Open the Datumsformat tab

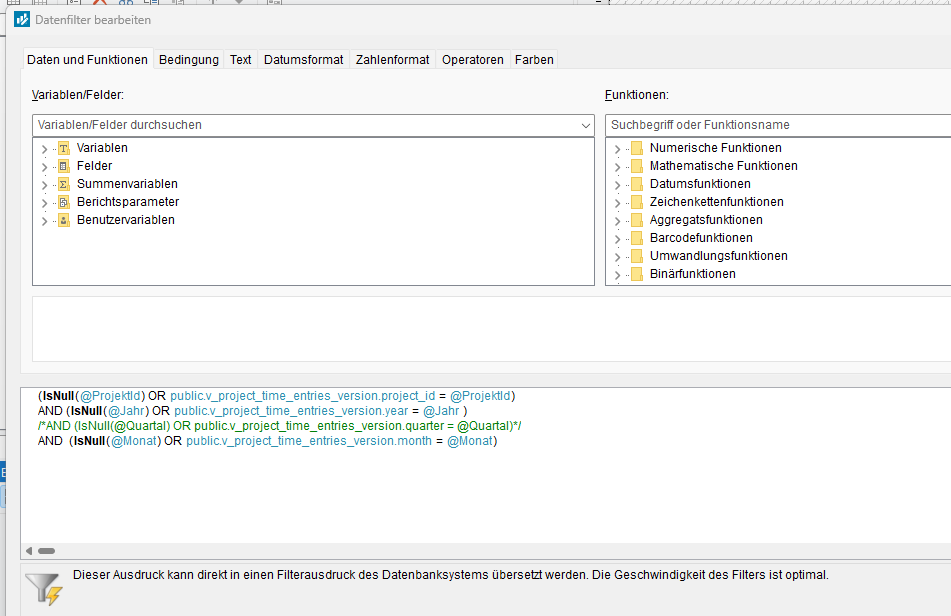point(303,59)
